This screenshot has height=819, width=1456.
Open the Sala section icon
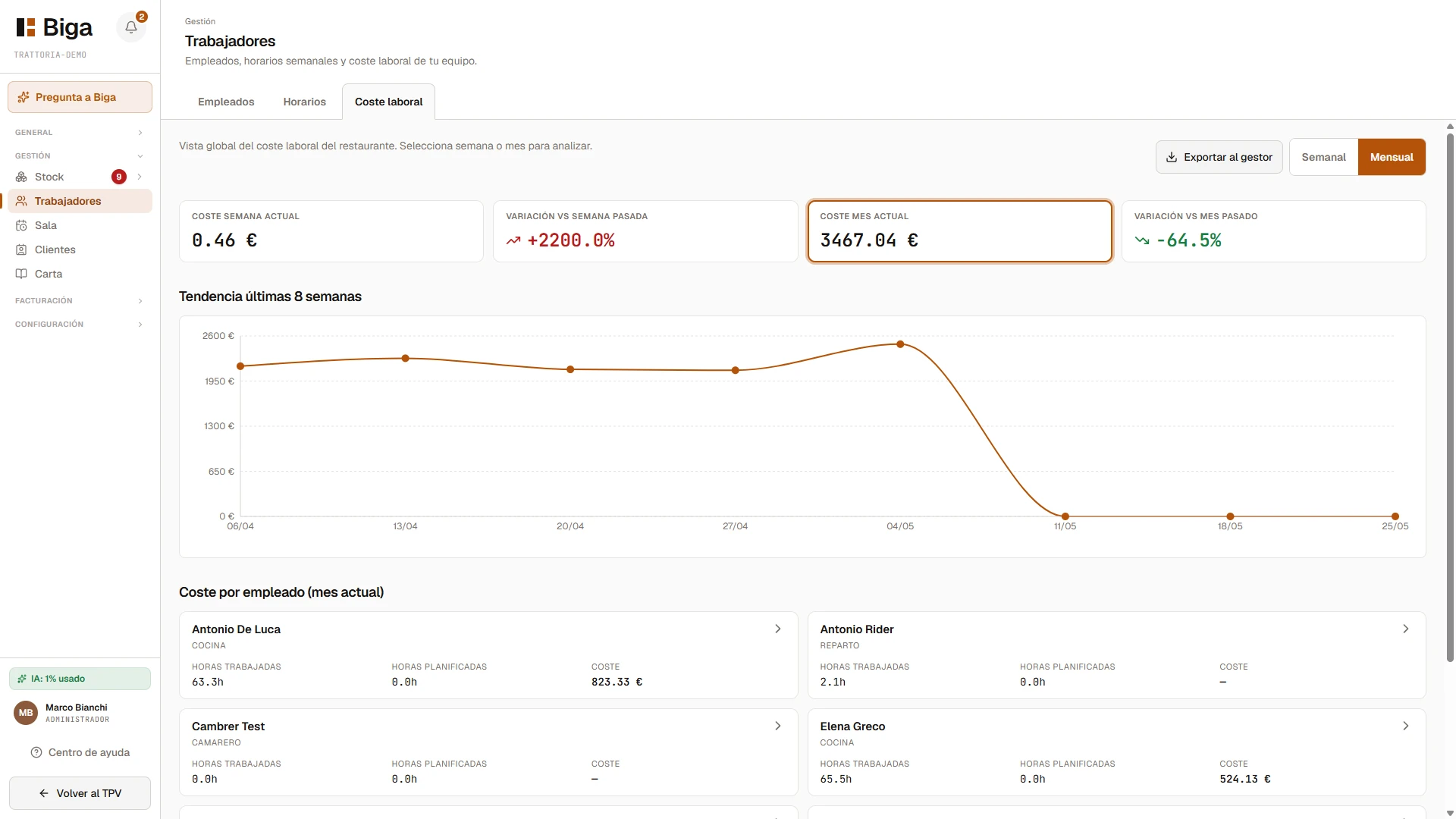coord(21,225)
